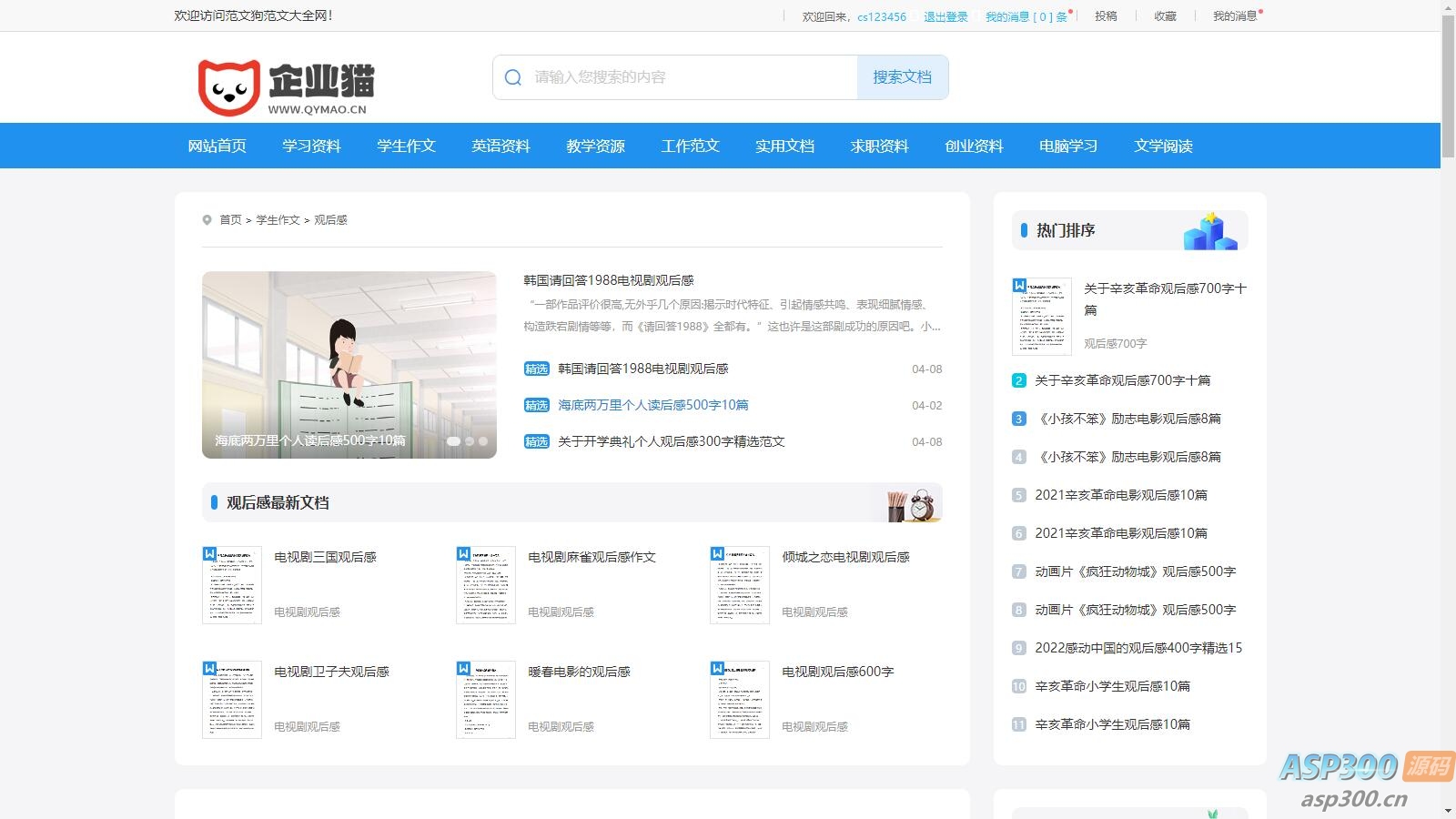This screenshot has width=1456, height=819.
Task: Click the 精选 badge next to 韩国请回答1988
Action: [x=537, y=369]
